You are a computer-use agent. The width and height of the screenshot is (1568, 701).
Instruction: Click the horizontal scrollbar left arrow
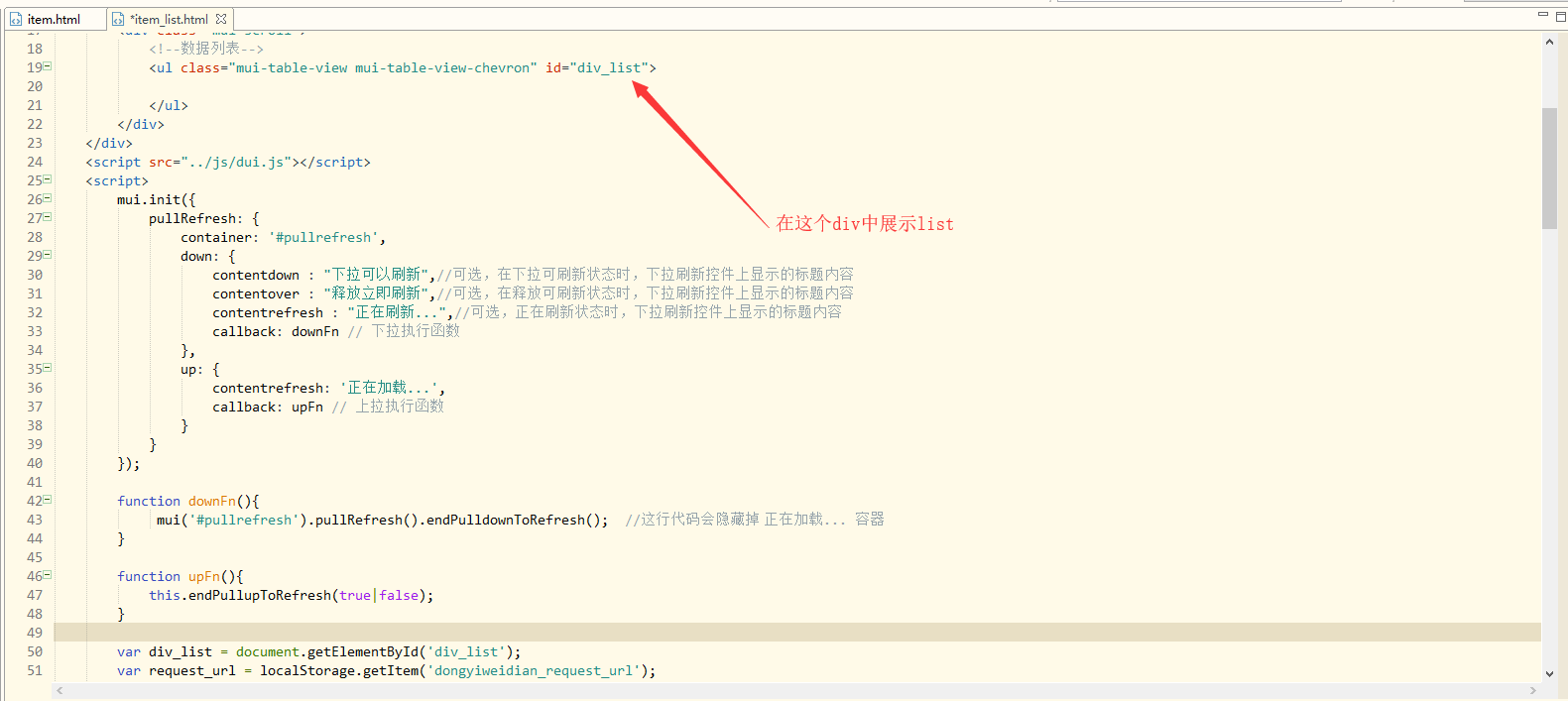pyautogui.click(x=60, y=690)
